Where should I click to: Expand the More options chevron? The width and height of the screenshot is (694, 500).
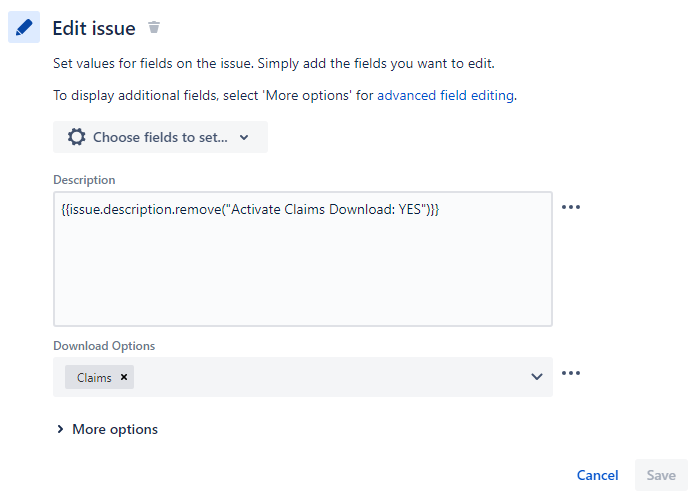[60, 429]
